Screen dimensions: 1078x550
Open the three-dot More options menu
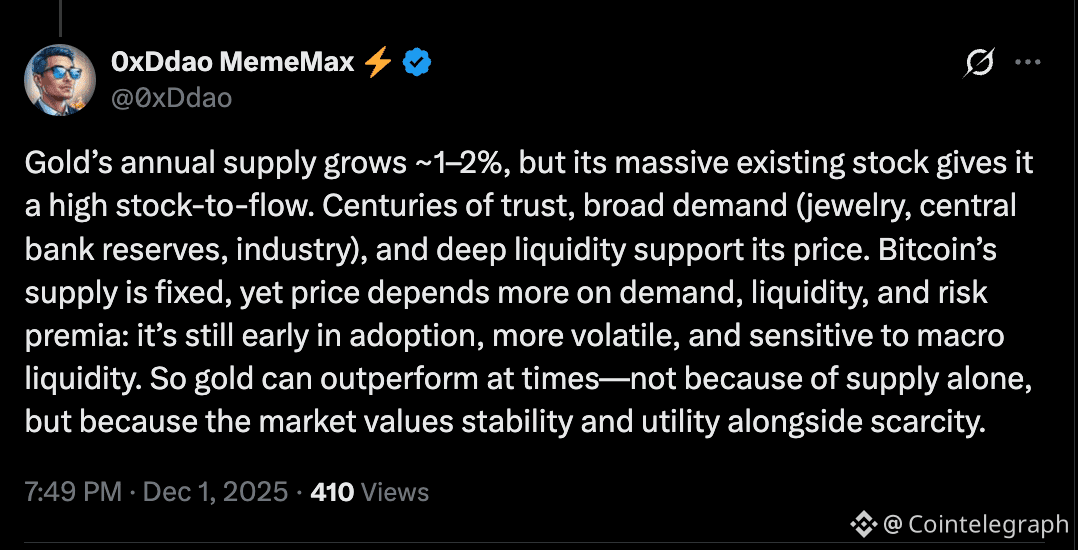point(1028,63)
